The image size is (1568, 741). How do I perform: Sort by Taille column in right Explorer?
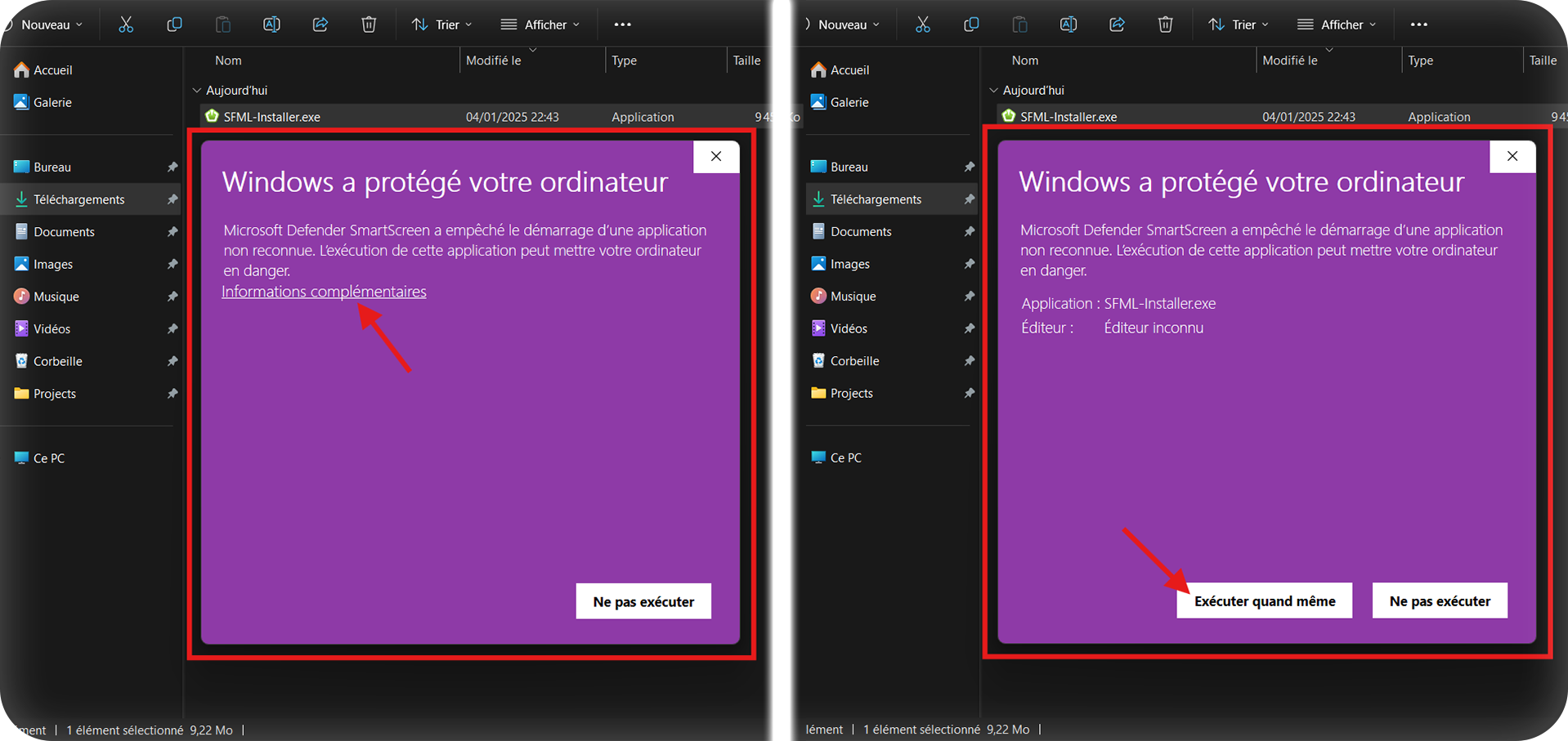(x=1544, y=60)
